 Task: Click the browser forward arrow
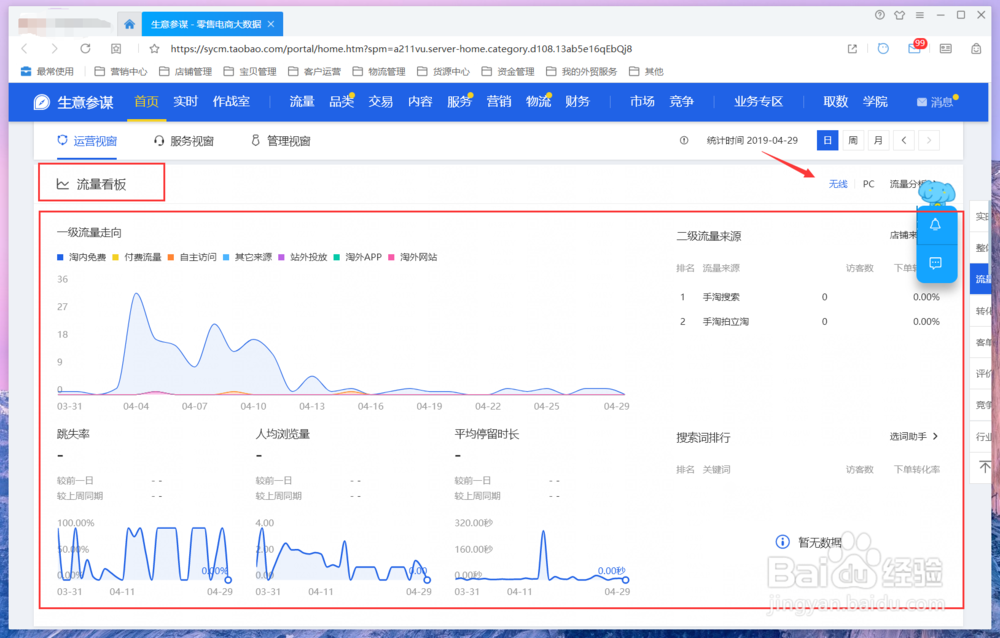tap(54, 48)
